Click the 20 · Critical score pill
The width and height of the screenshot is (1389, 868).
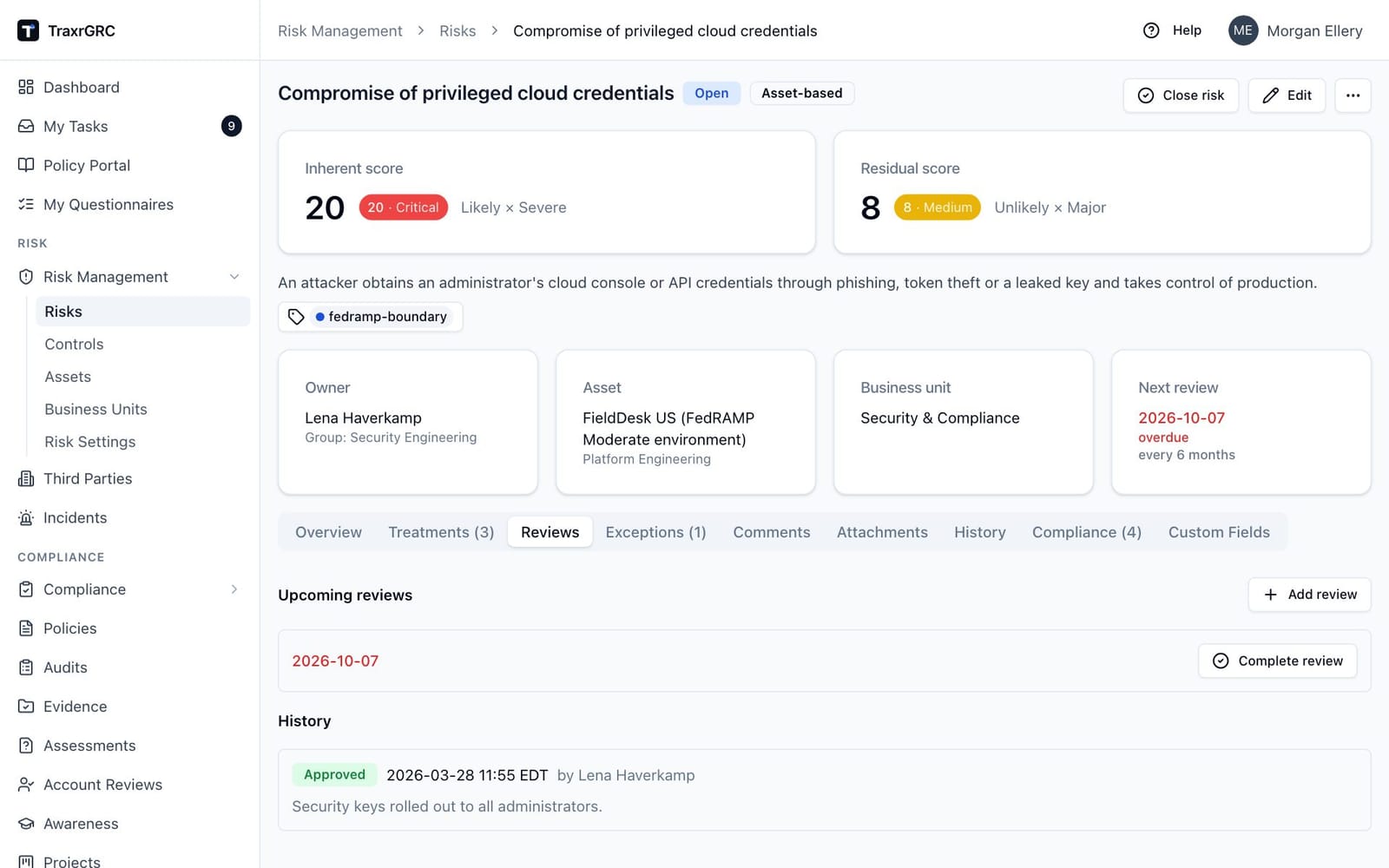[404, 207]
